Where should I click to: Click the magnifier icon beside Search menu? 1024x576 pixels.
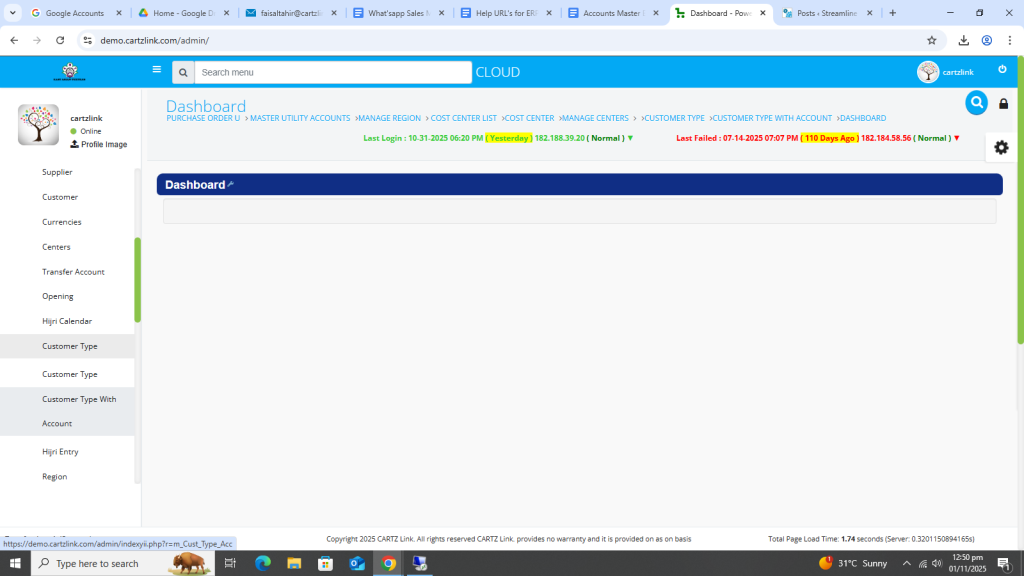[183, 72]
